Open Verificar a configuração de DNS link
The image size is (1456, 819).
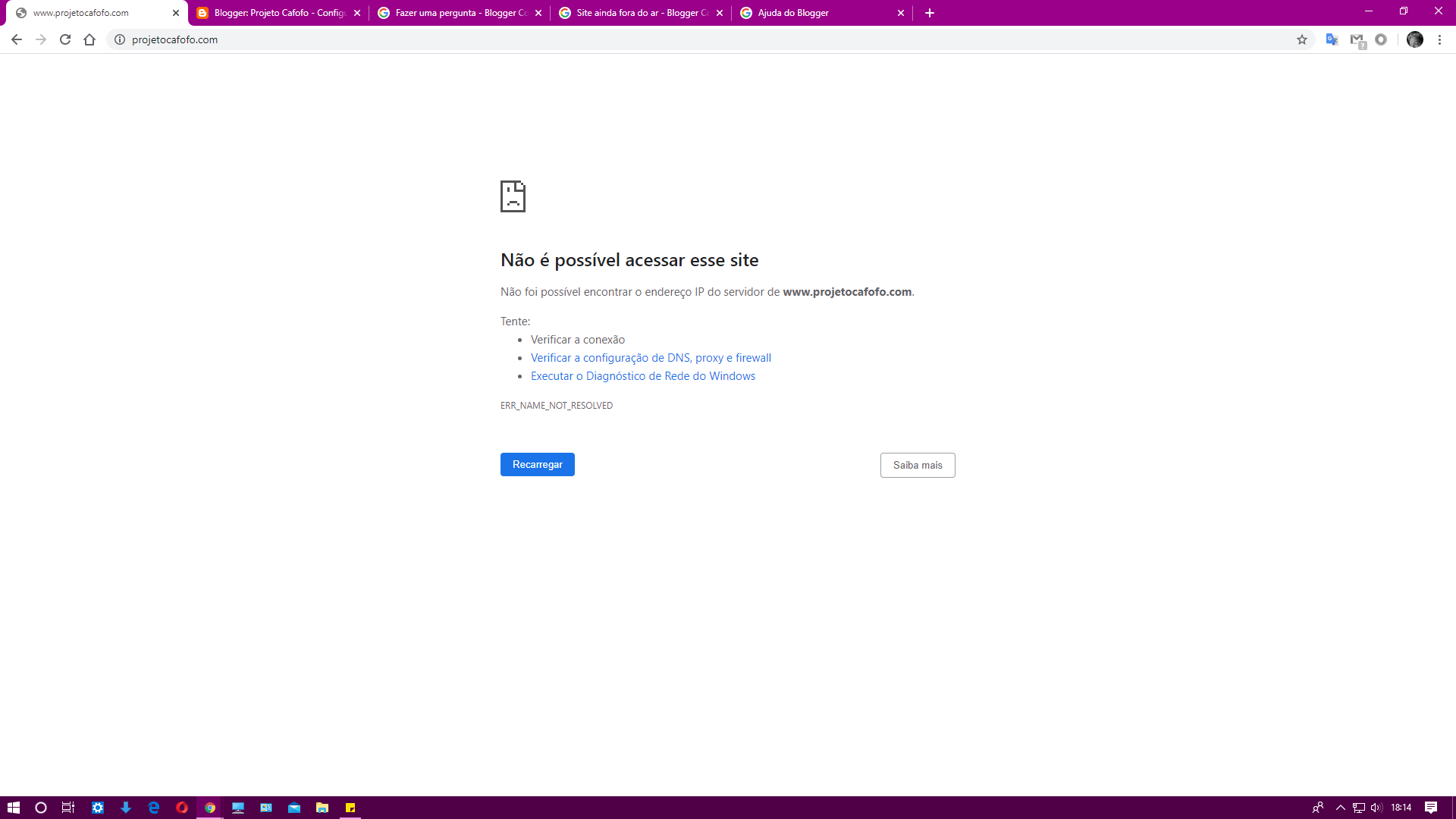(x=651, y=358)
